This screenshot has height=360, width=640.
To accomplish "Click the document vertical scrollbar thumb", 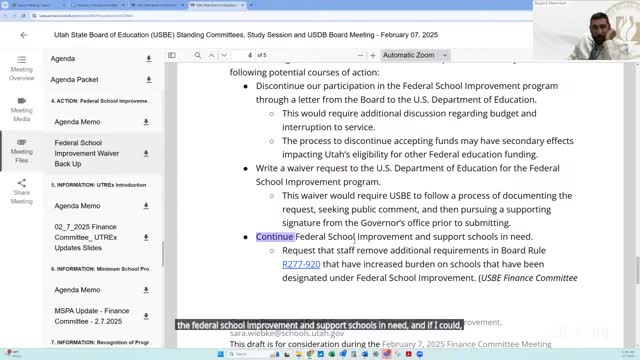I will tap(637, 270).
